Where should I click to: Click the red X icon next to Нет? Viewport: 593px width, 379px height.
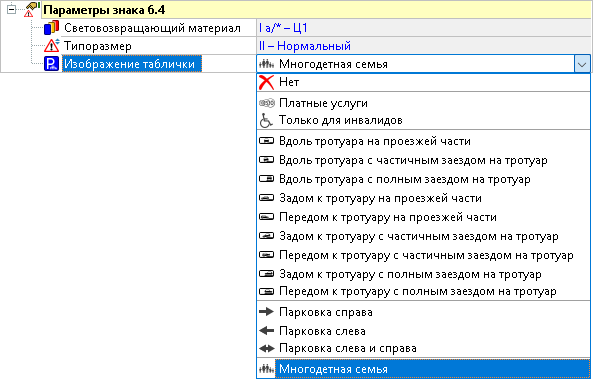pos(266,82)
